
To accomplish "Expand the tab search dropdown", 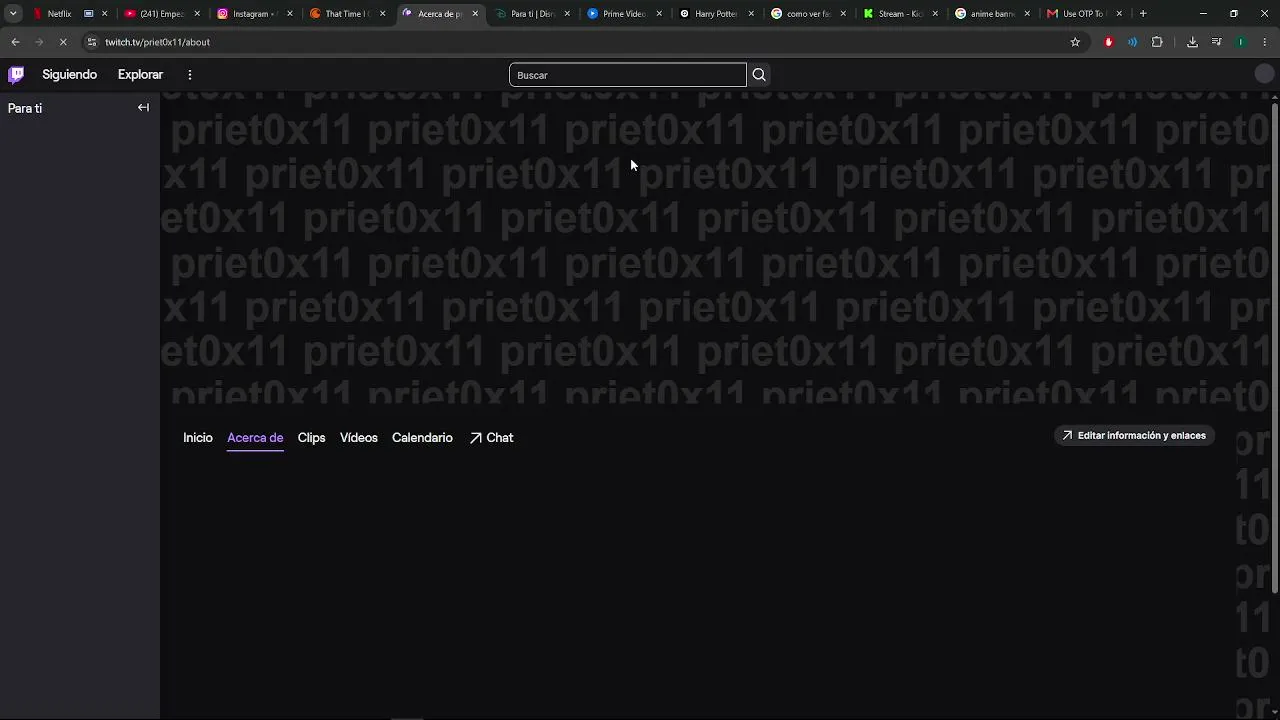I will coord(13,14).
